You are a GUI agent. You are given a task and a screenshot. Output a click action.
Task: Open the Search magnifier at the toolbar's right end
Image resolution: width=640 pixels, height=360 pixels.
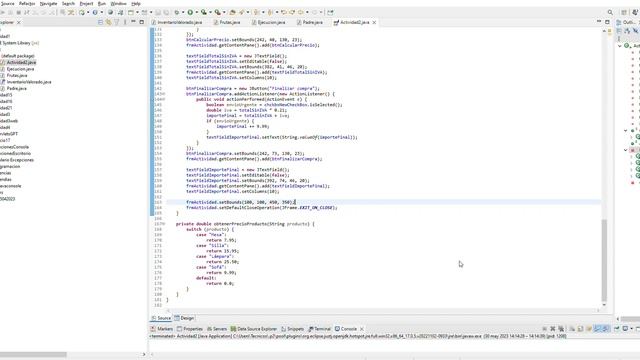click(x=610, y=12)
